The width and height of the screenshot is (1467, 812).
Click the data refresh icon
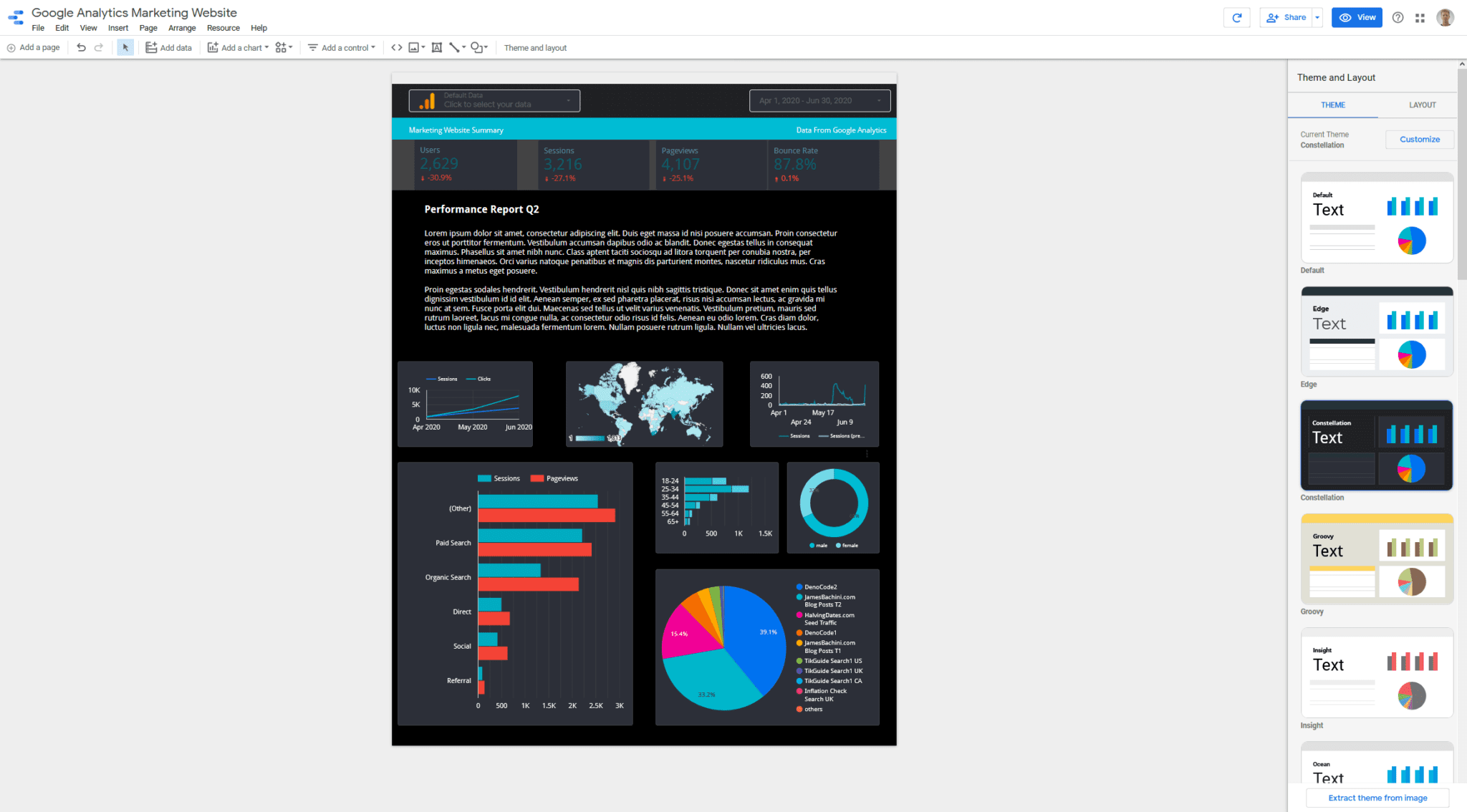(x=1237, y=17)
